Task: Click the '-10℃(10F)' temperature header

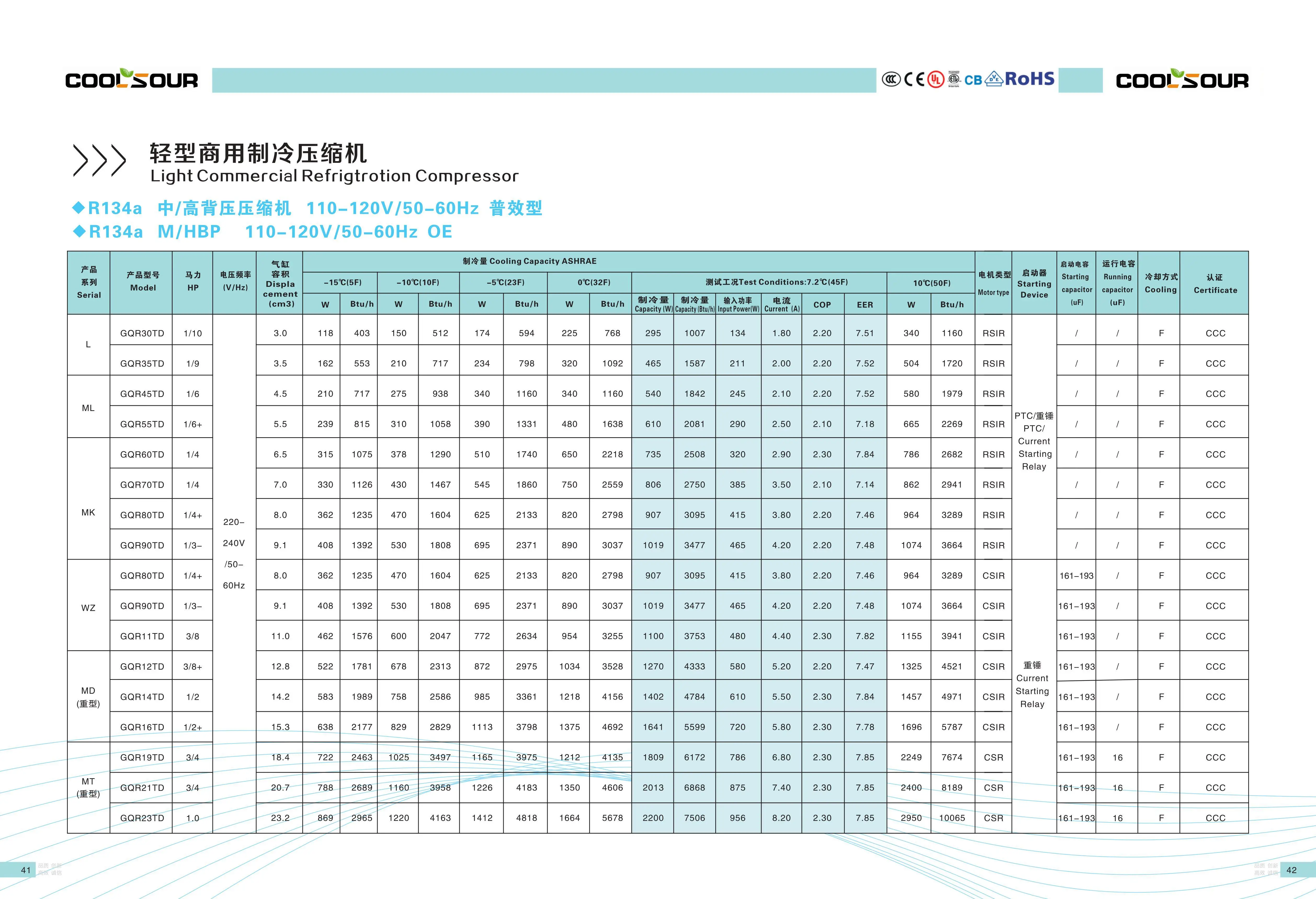Action: (418, 282)
